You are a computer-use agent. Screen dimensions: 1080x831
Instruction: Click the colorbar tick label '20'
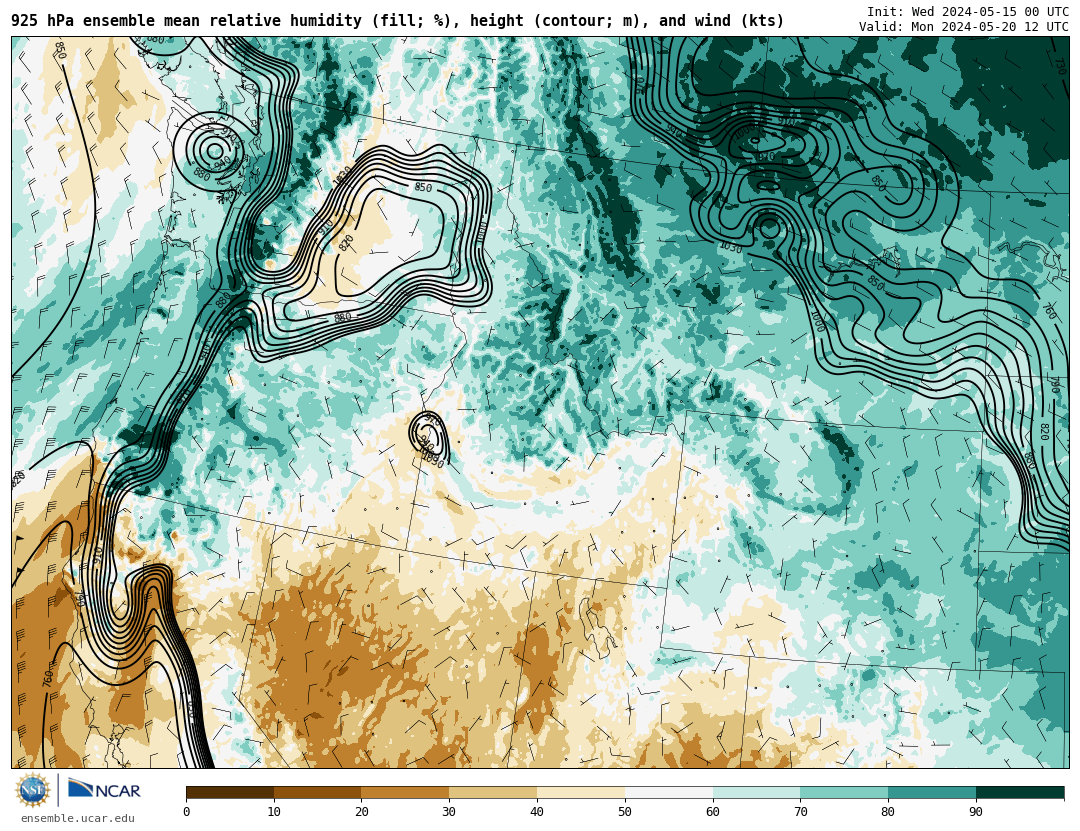point(362,812)
